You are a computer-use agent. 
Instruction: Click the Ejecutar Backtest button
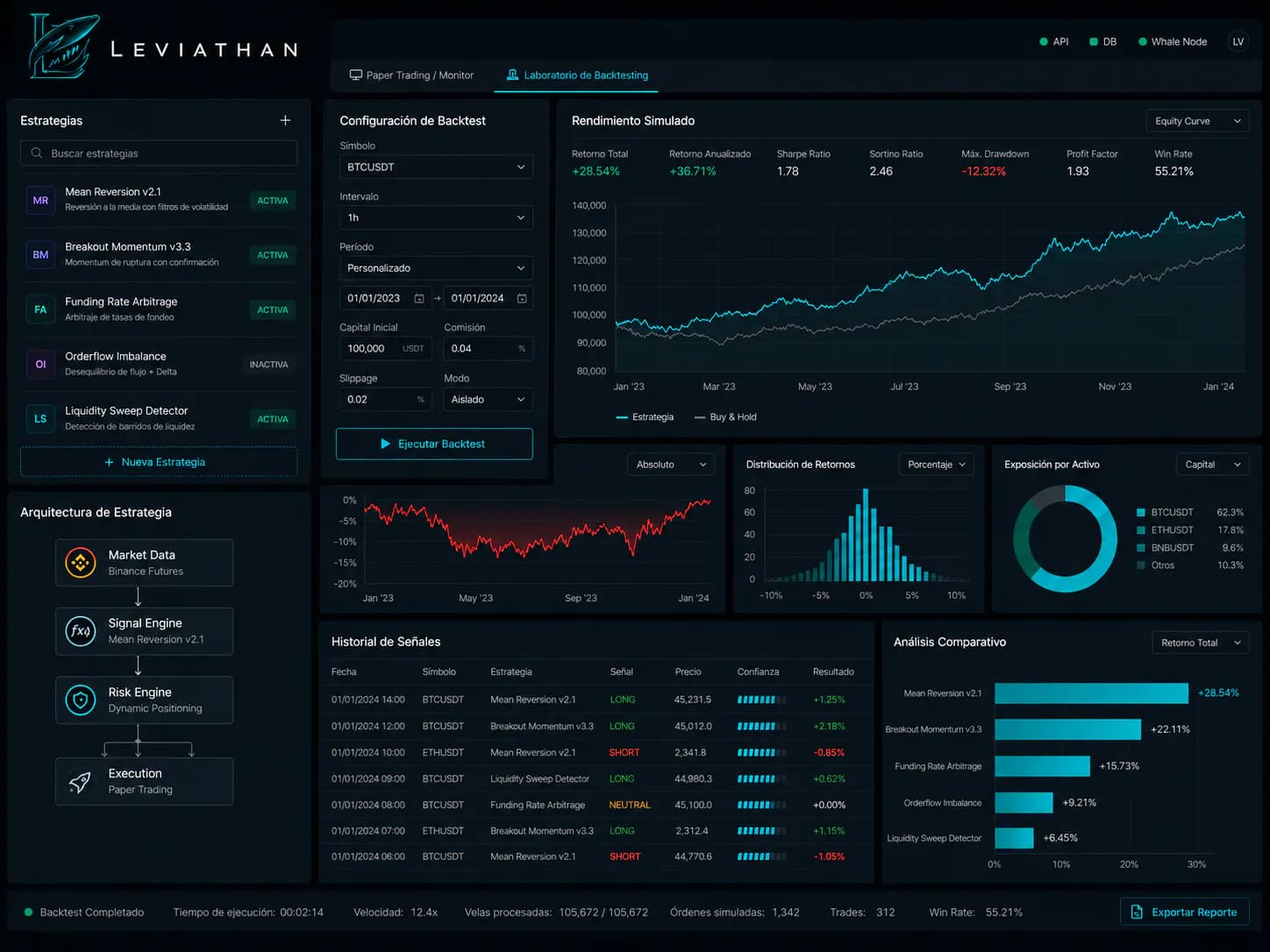(x=434, y=444)
